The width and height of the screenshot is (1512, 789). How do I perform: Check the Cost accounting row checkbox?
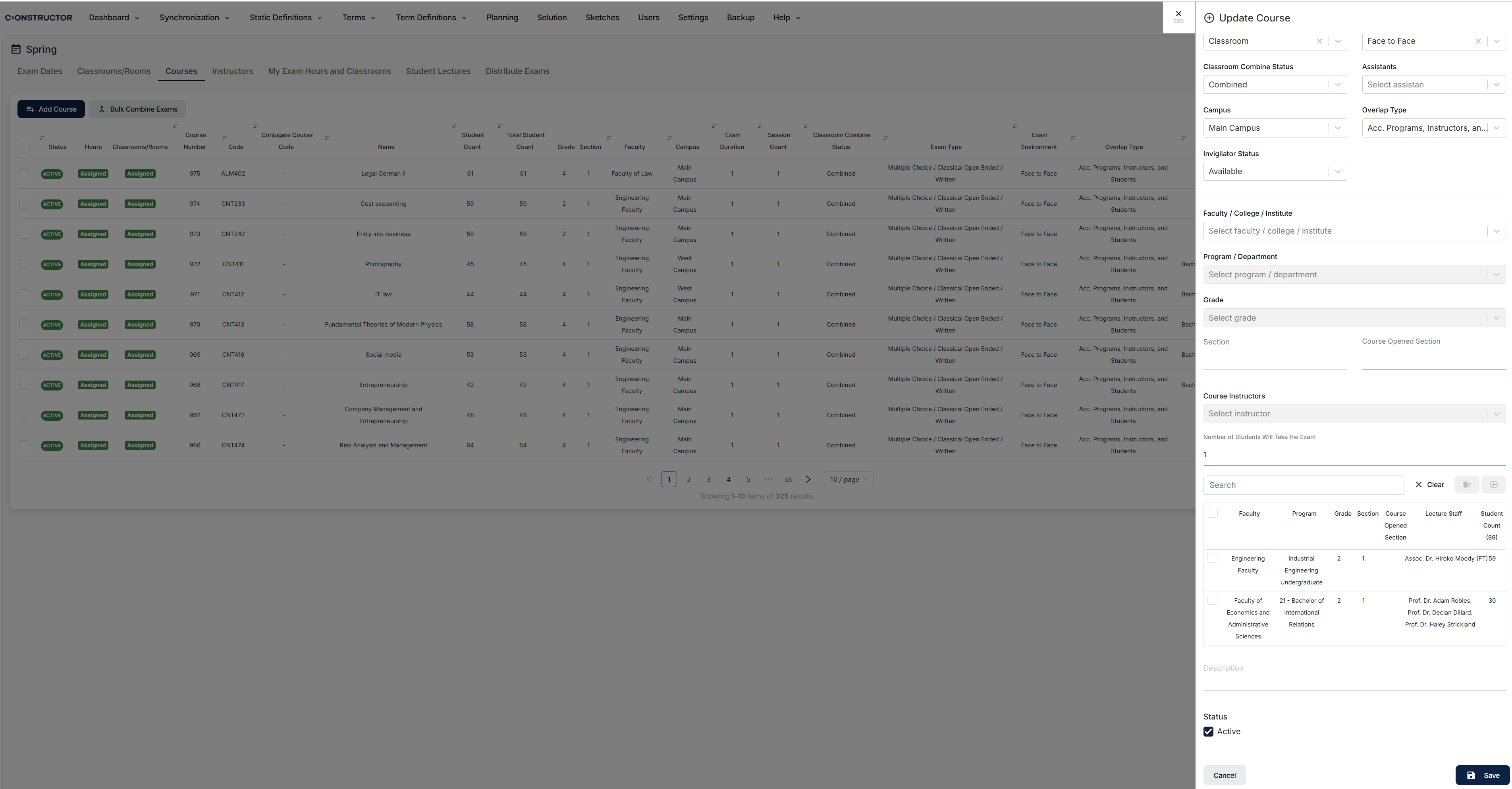23,203
